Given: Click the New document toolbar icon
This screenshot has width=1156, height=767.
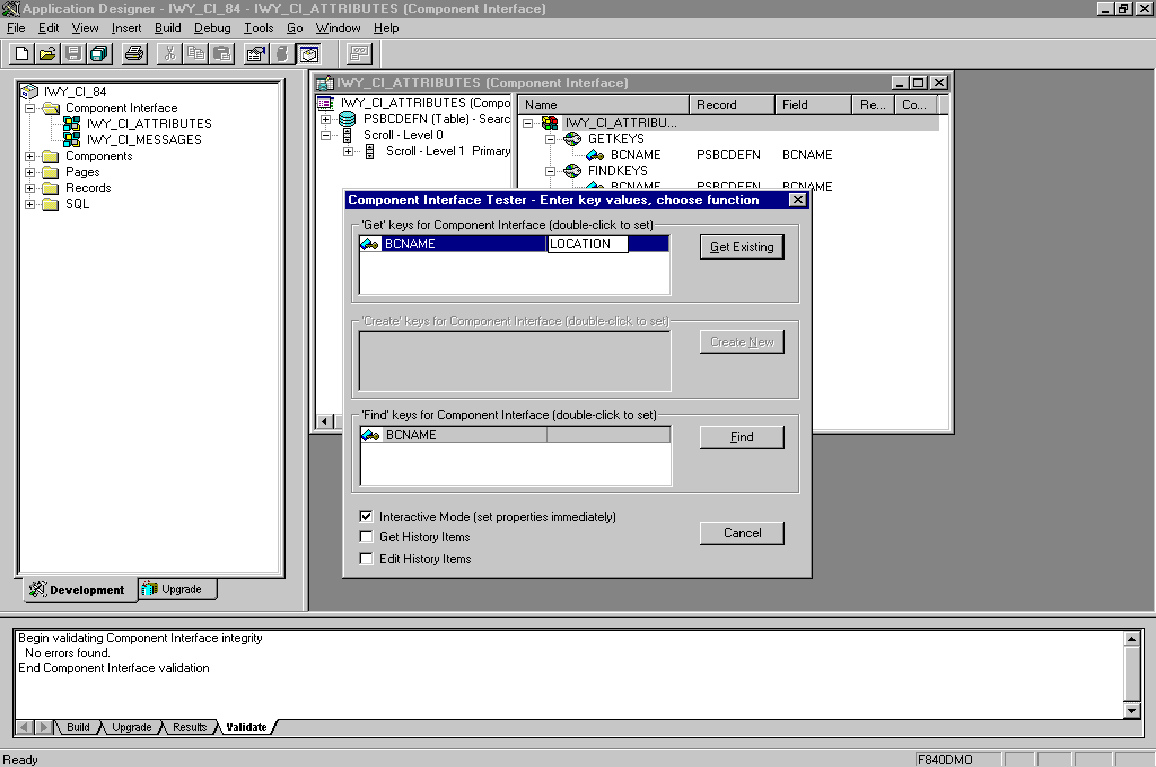Looking at the screenshot, I should pyautogui.click(x=22, y=54).
